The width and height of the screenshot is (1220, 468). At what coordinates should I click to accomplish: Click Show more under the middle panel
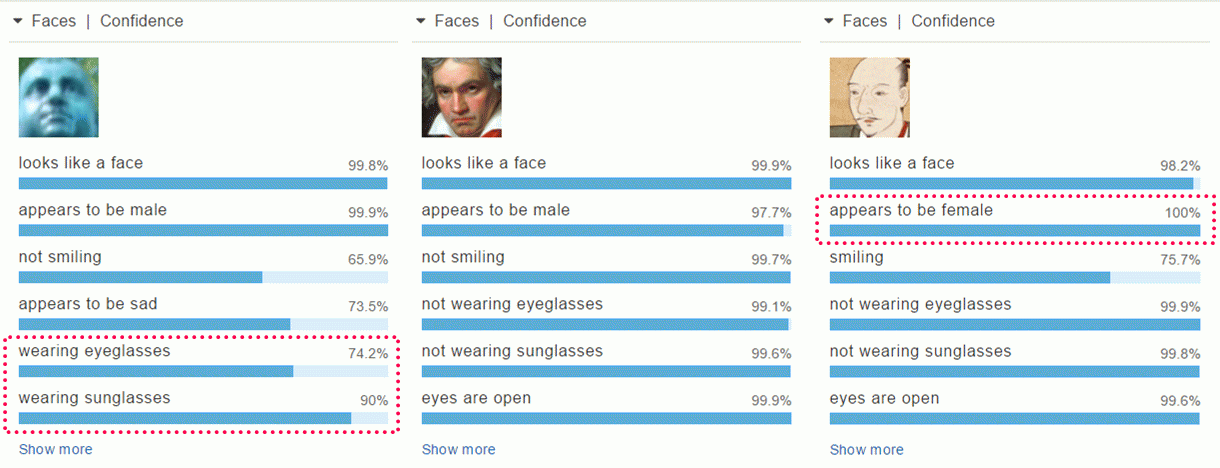(x=458, y=450)
